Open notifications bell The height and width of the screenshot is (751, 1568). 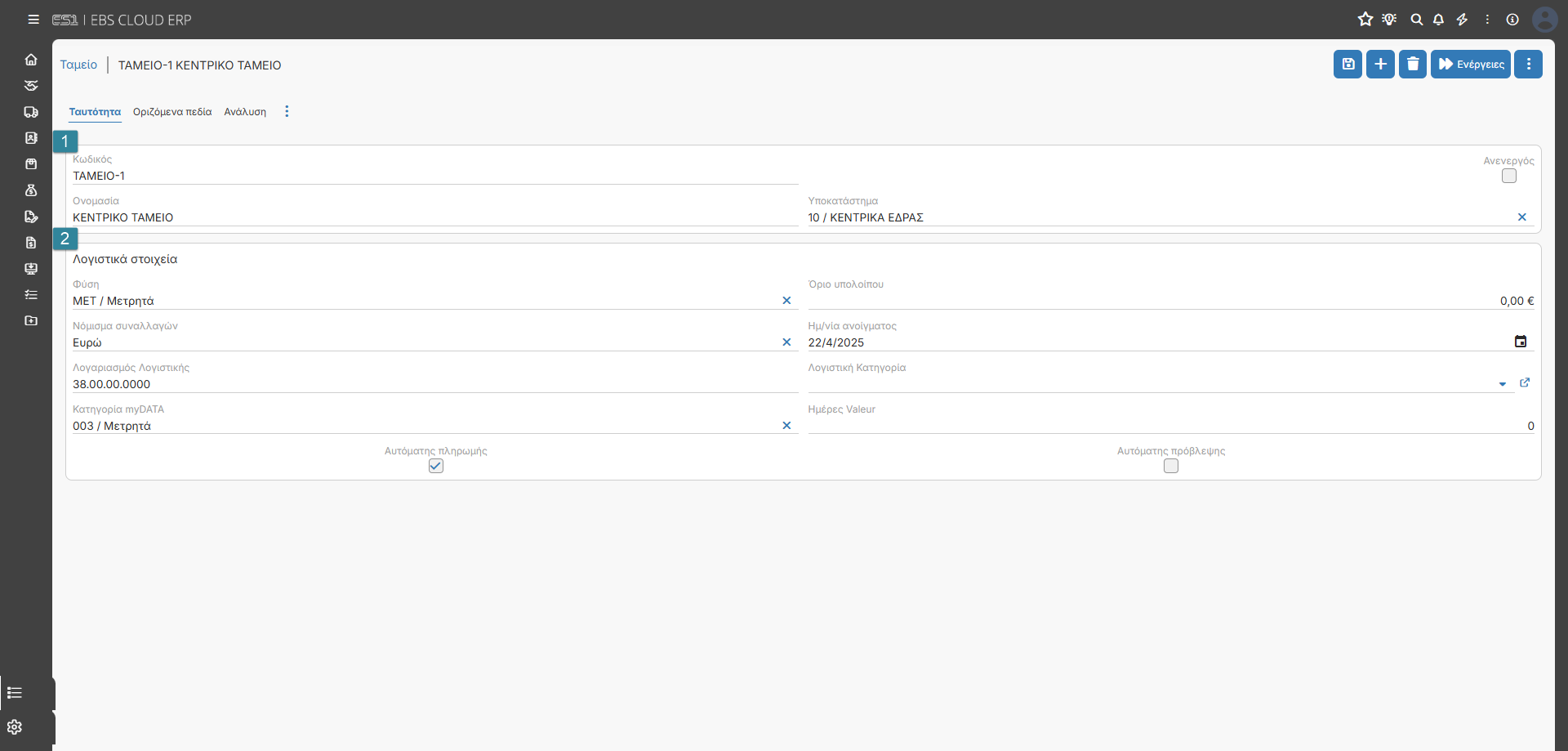(1439, 20)
